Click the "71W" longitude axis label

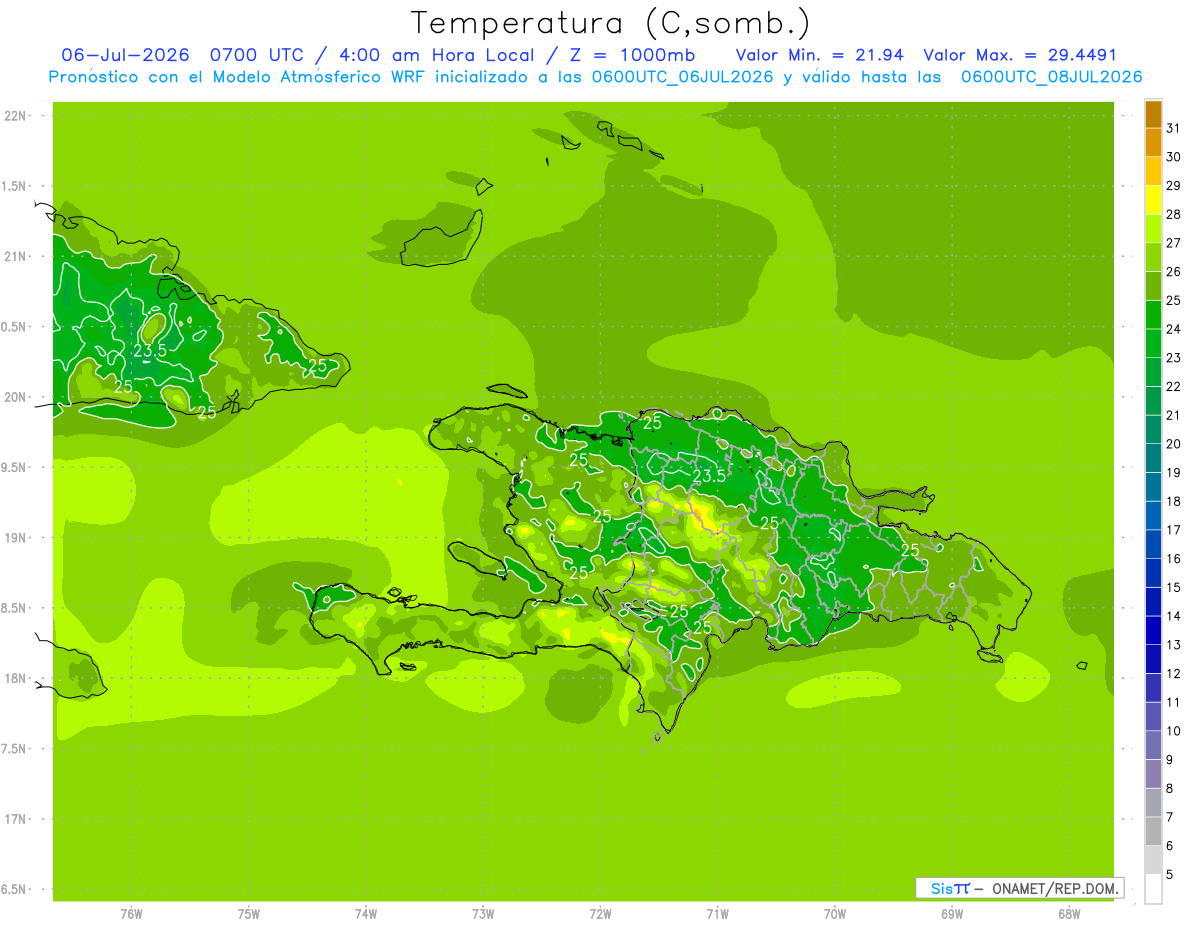pos(717,914)
